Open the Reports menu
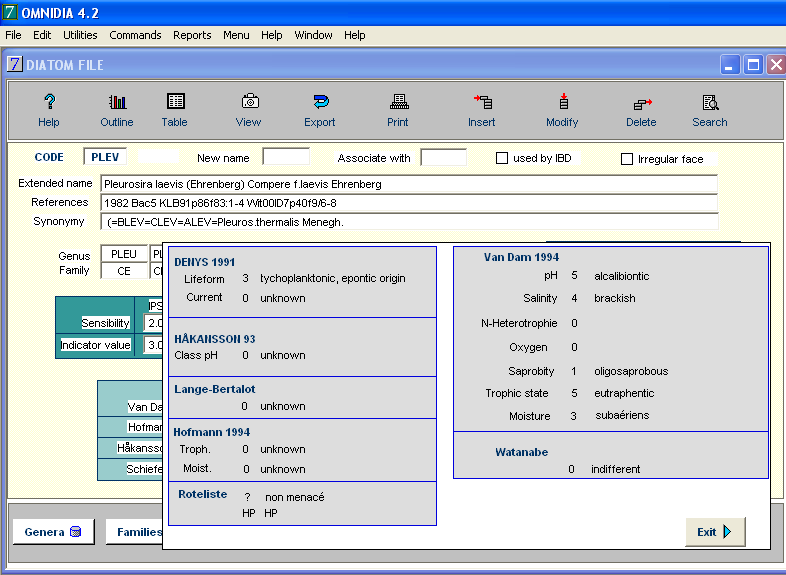786x575 pixels. (x=192, y=35)
